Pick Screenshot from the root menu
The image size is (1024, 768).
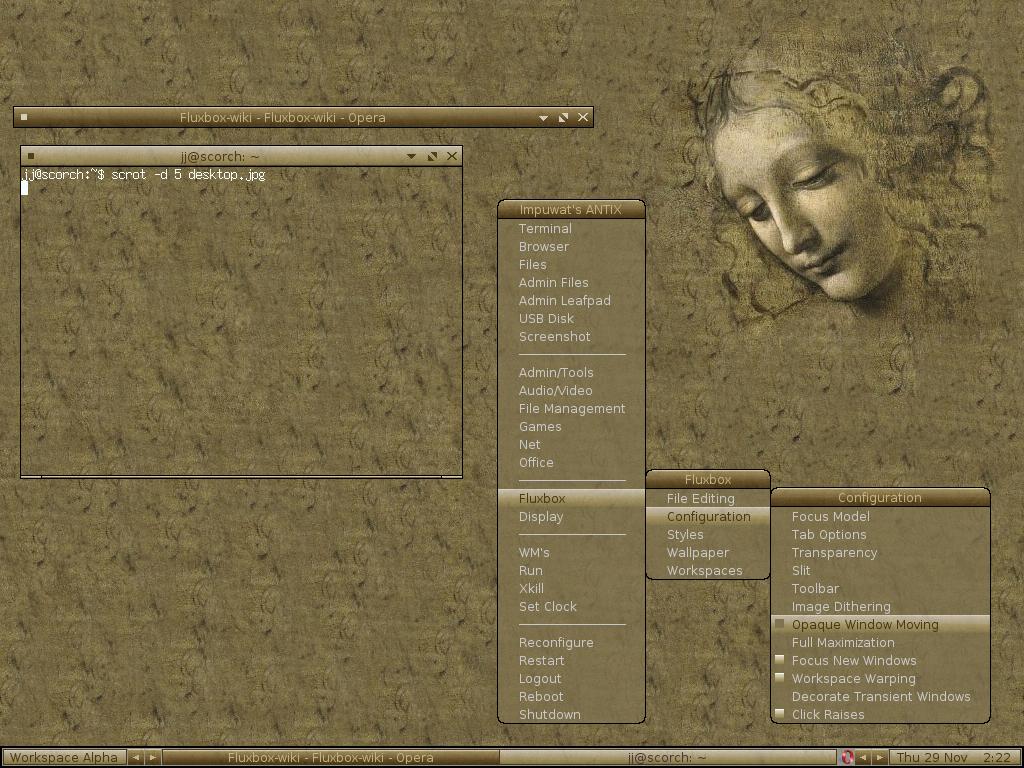coord(571,336)
